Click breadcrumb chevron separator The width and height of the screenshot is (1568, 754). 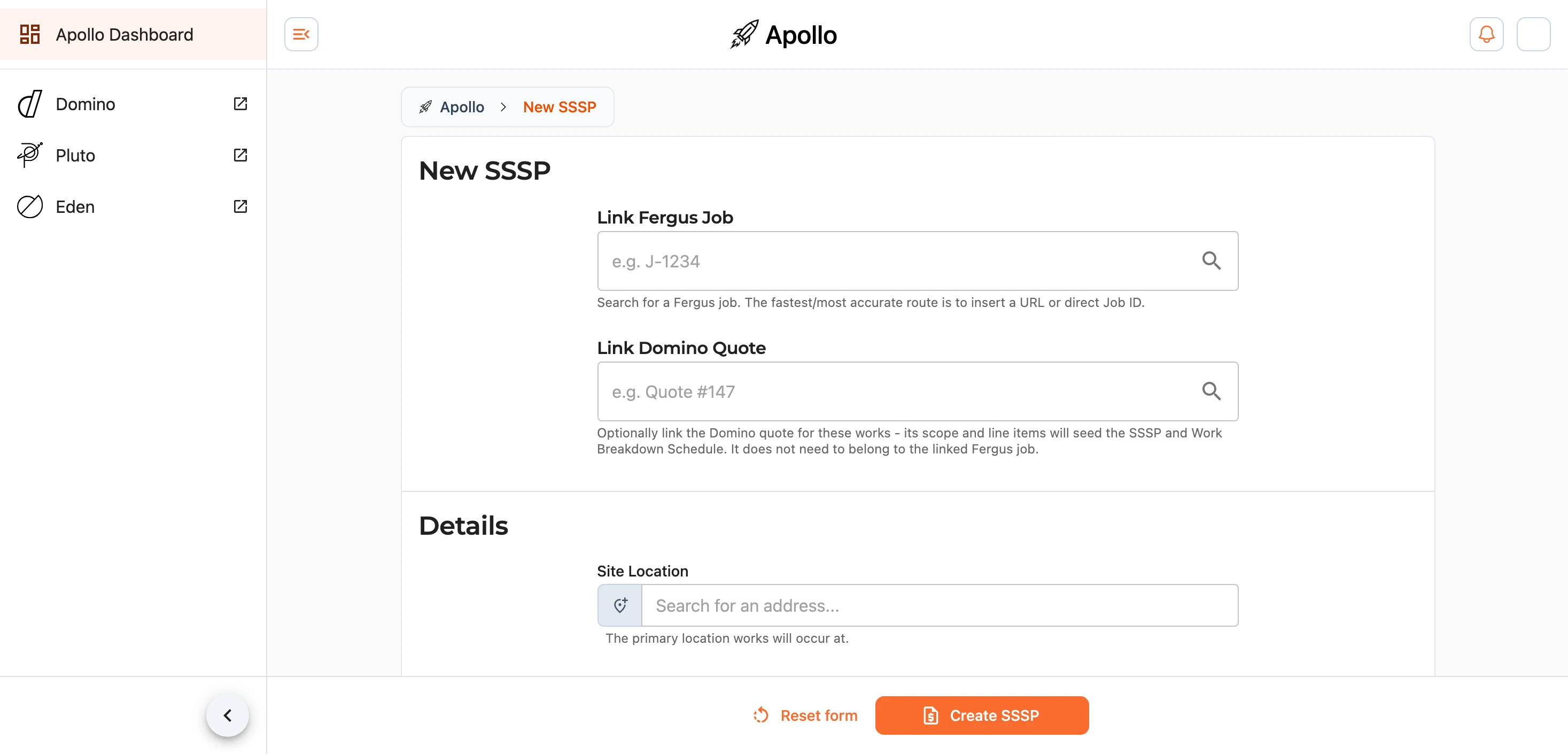(x=503, y=107)
